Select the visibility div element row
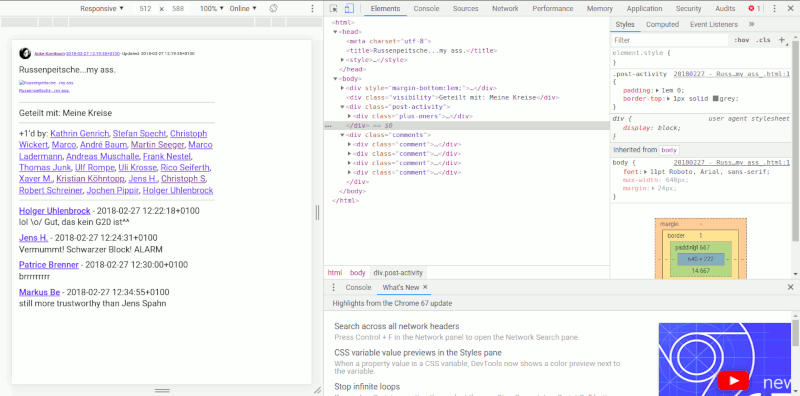 pyautogui.click(x=467, y=97)
